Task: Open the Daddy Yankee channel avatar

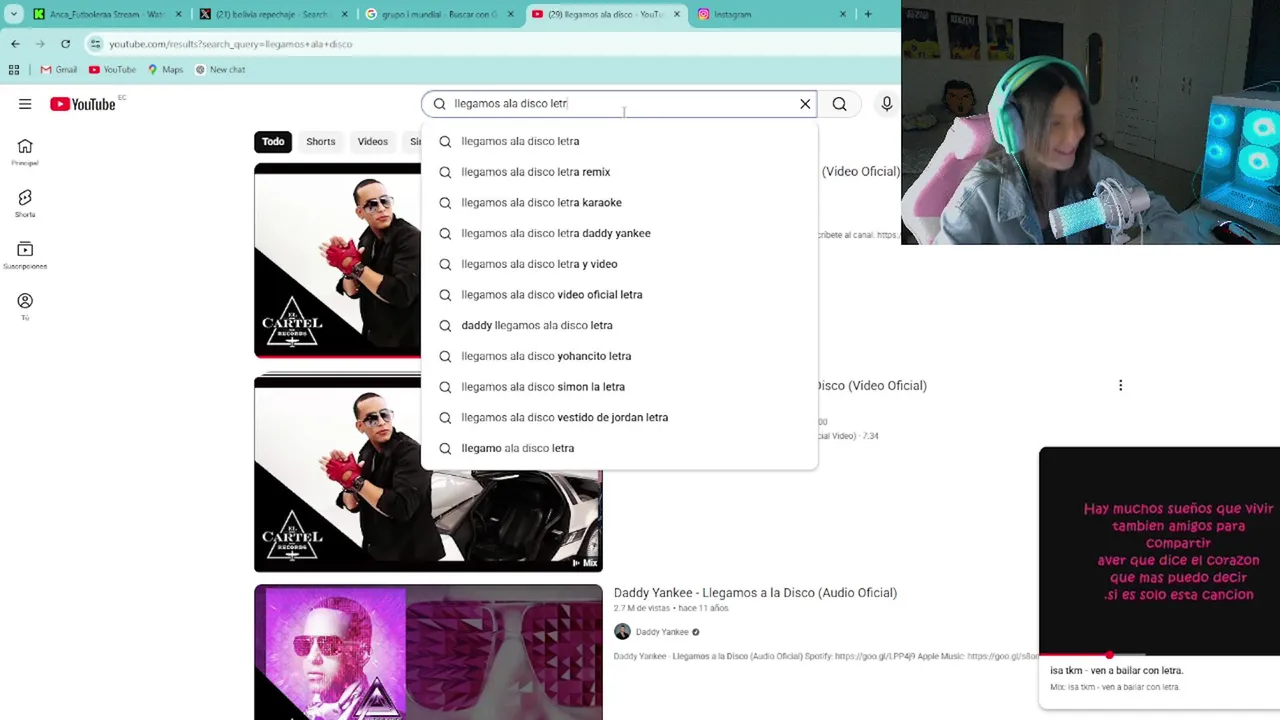Action: pyautogui.click(x=622, y=632)
